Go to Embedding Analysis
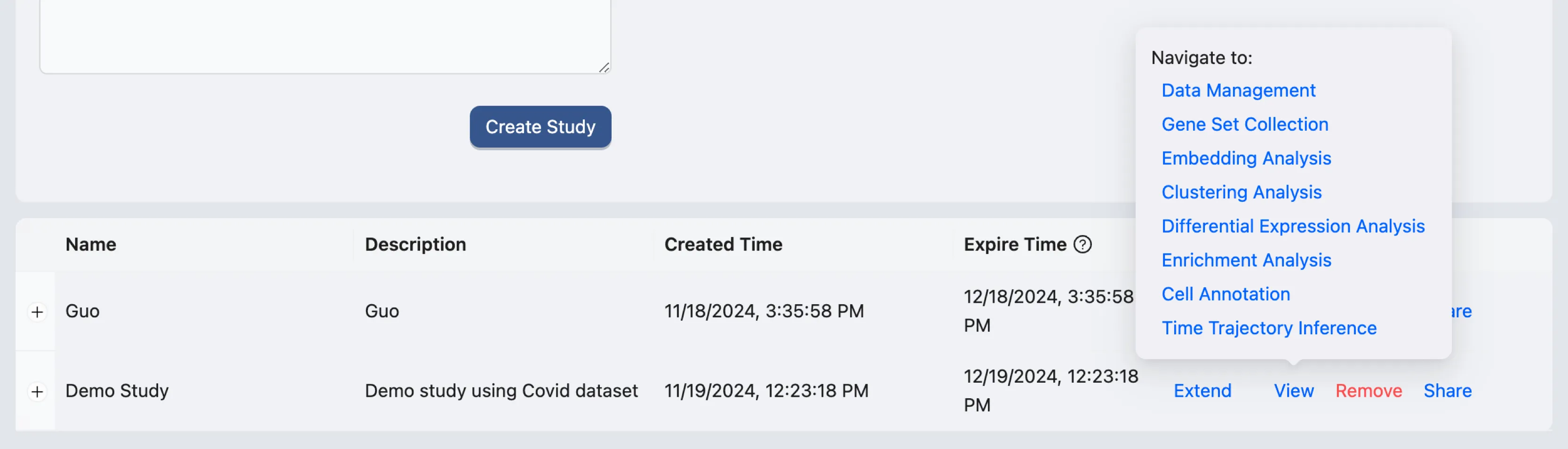Viewport: 1568px width, 449px height. coord(1246,159)
